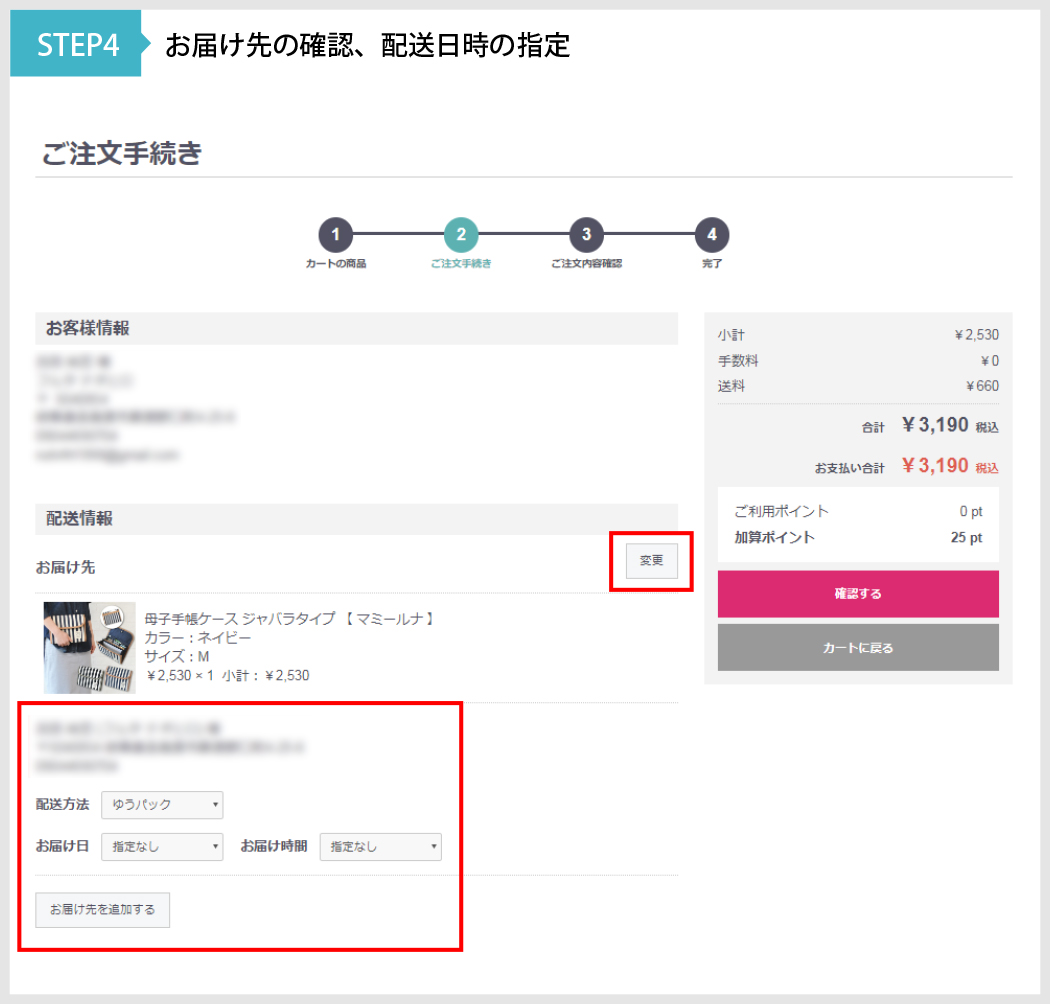This screenshot has height=1004, width=1050.
Task: Click the pink 確認する button
Action: (858, 594)
